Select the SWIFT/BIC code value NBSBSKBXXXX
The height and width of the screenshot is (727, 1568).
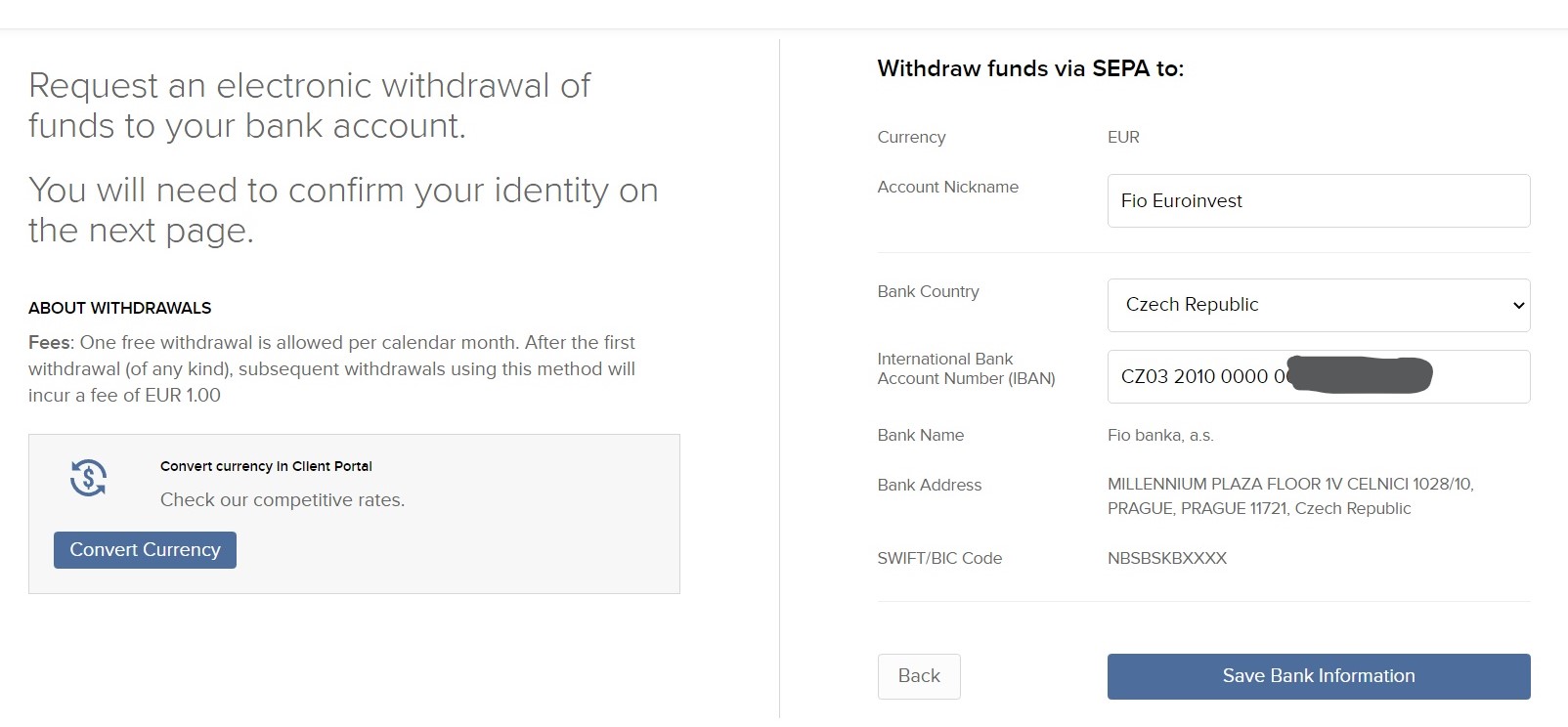click(x=1166, y=558)
